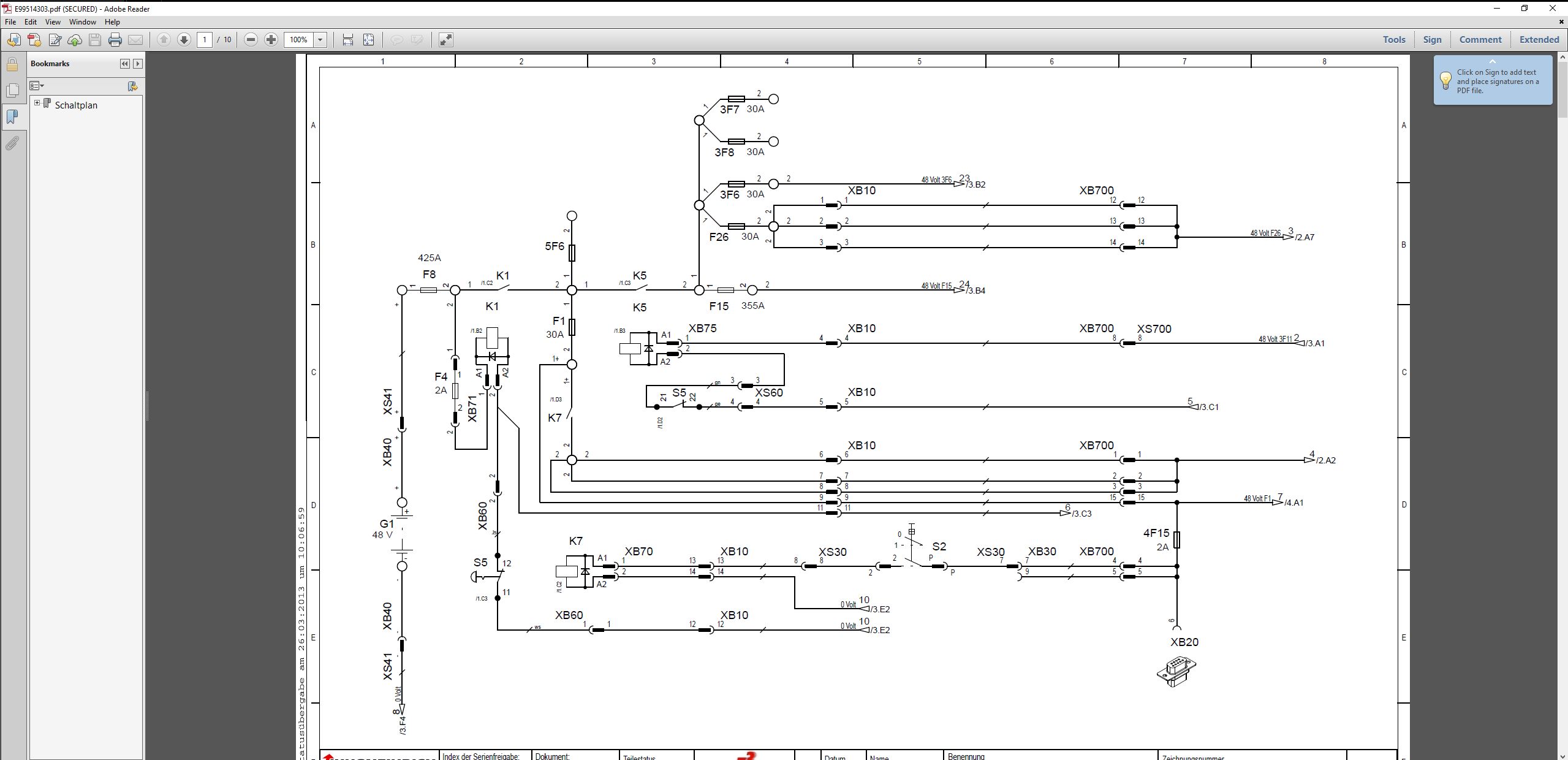
Task: Show the Page Thumbnails panel
Action: tap(12, 91)
